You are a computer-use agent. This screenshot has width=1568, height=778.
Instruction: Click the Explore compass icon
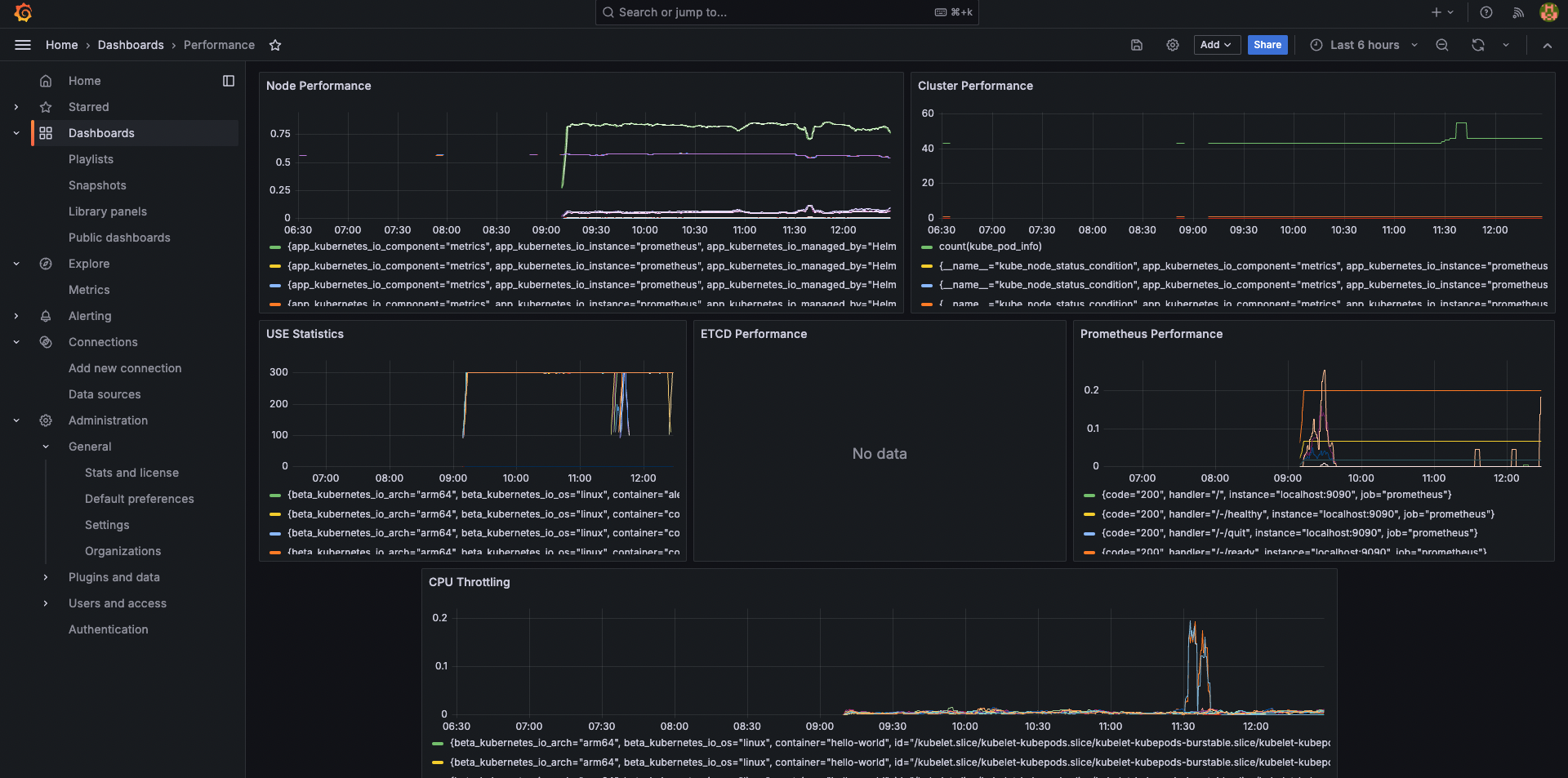click(46, 264)
